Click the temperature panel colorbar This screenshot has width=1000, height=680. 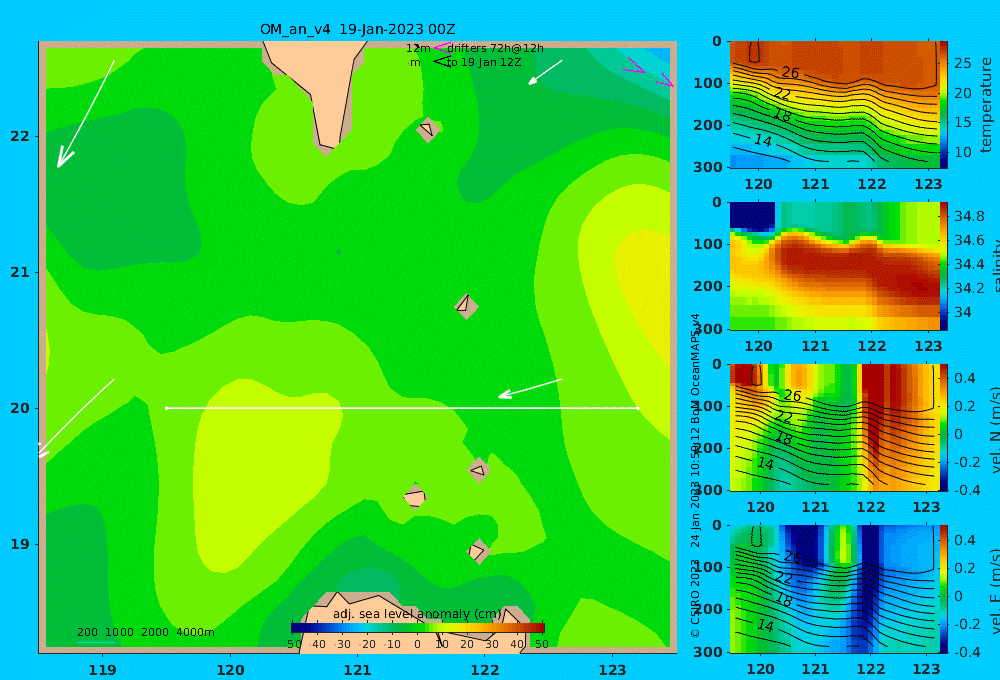pos(944,105)
